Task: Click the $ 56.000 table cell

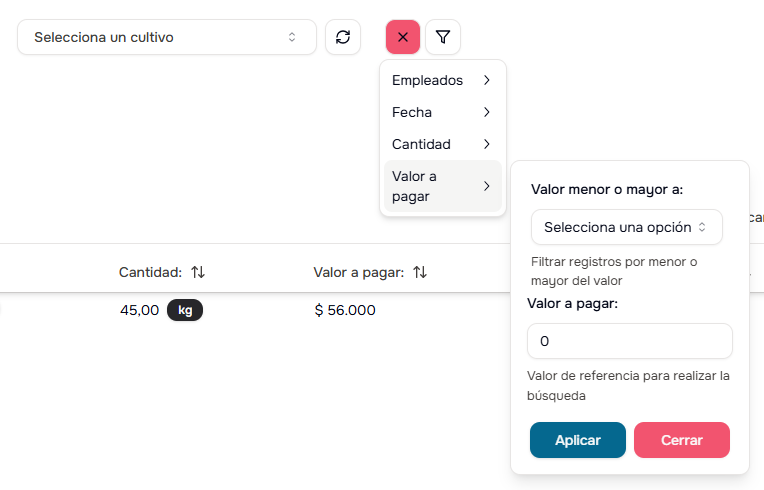Action: click(345, 310)
